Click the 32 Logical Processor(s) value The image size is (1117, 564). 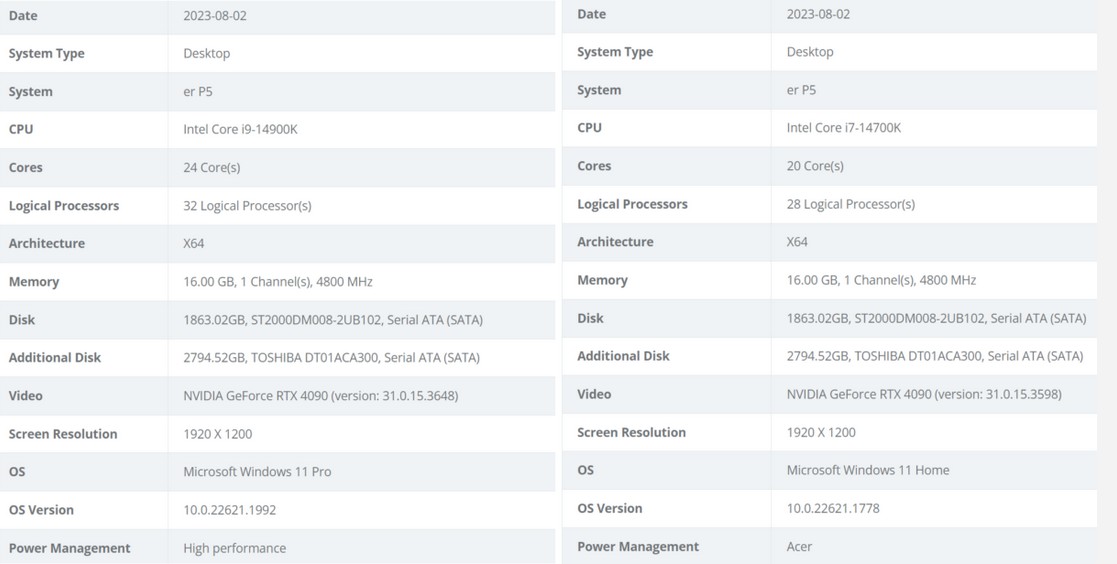click(247, 206)
